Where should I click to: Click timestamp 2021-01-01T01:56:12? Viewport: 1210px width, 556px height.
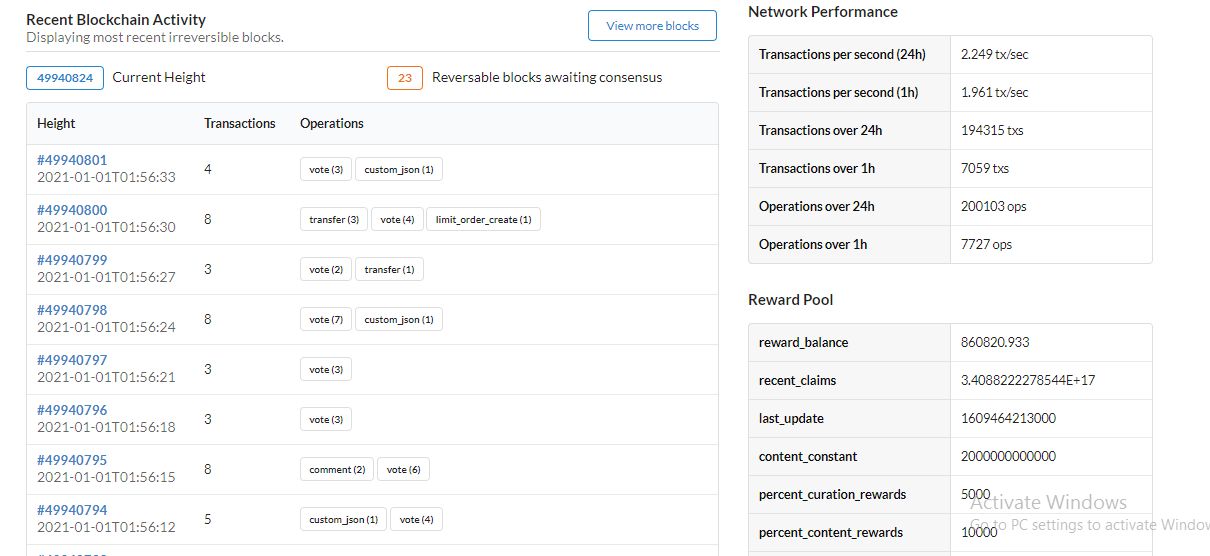click(106, 527)
